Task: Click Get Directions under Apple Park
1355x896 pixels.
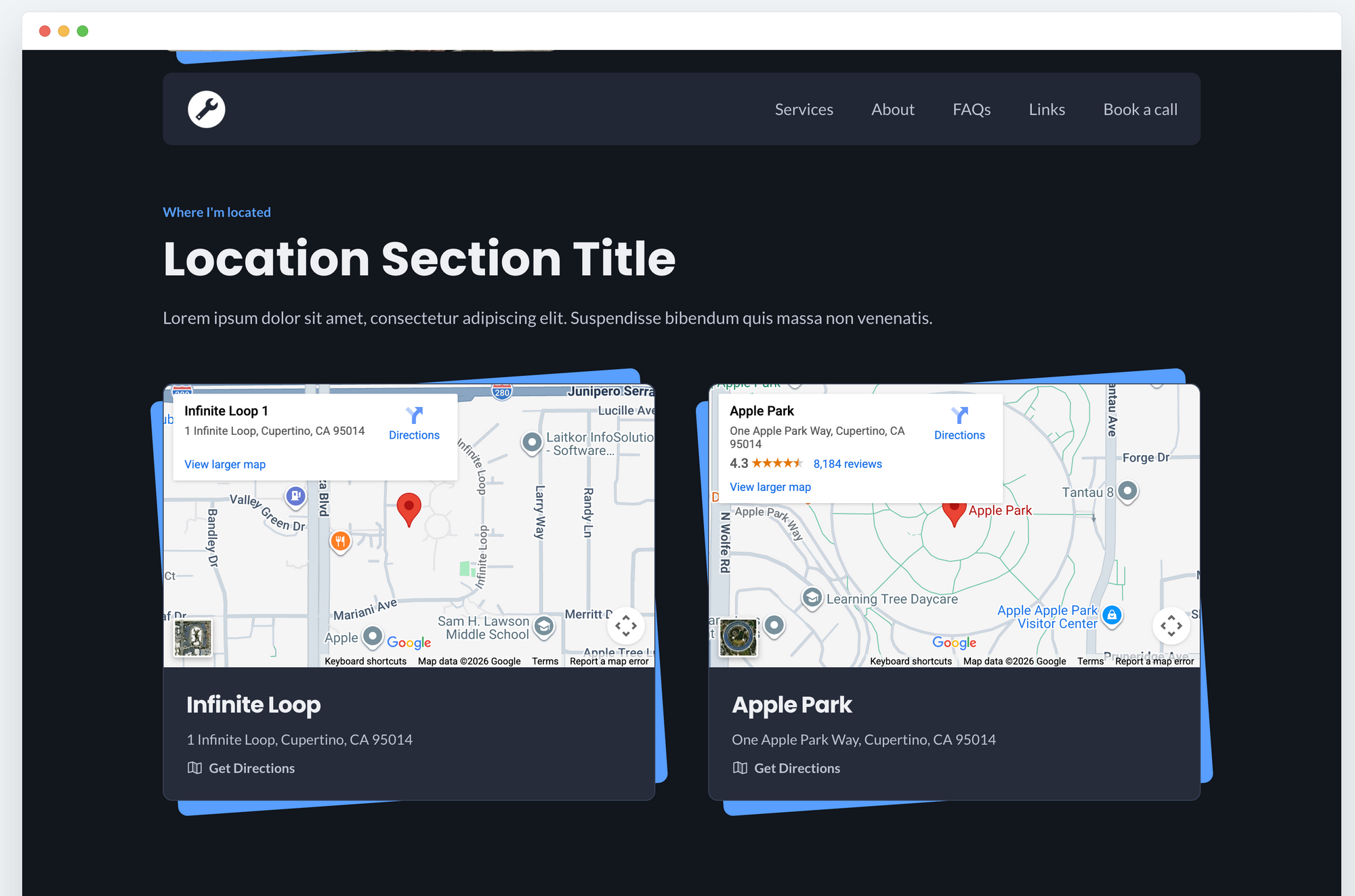Action: point(797,768)
